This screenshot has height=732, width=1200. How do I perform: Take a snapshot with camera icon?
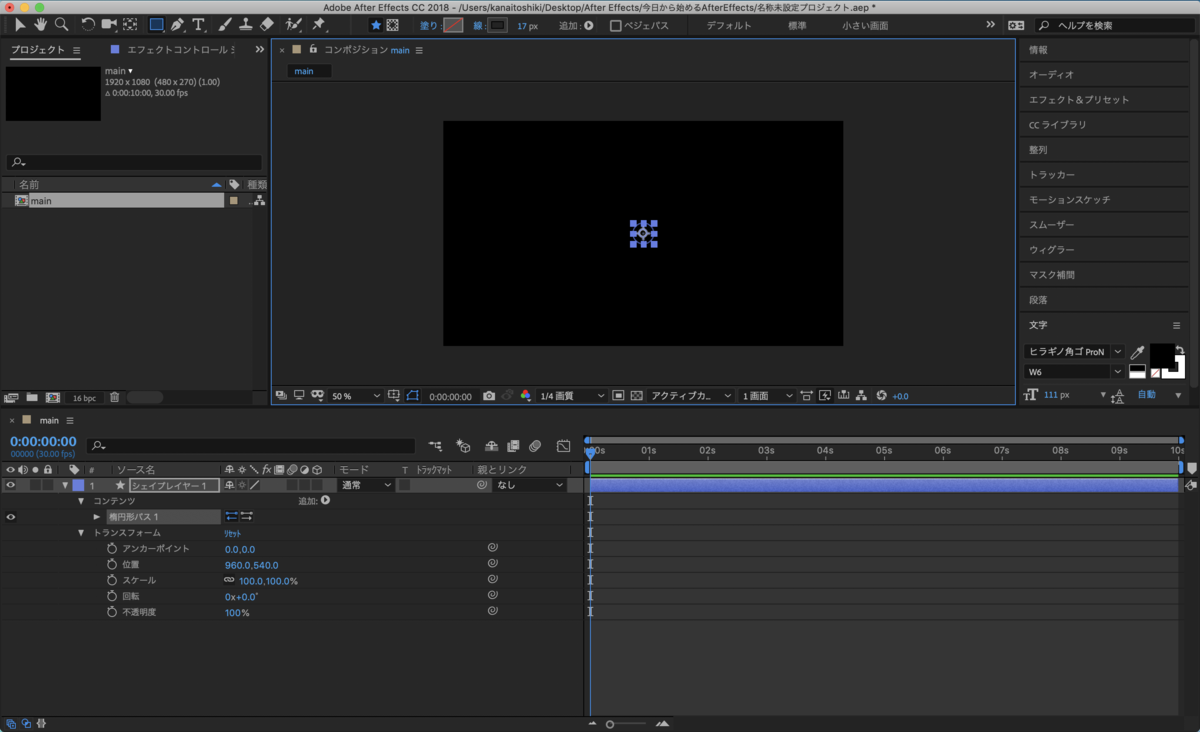pos(489,396)
